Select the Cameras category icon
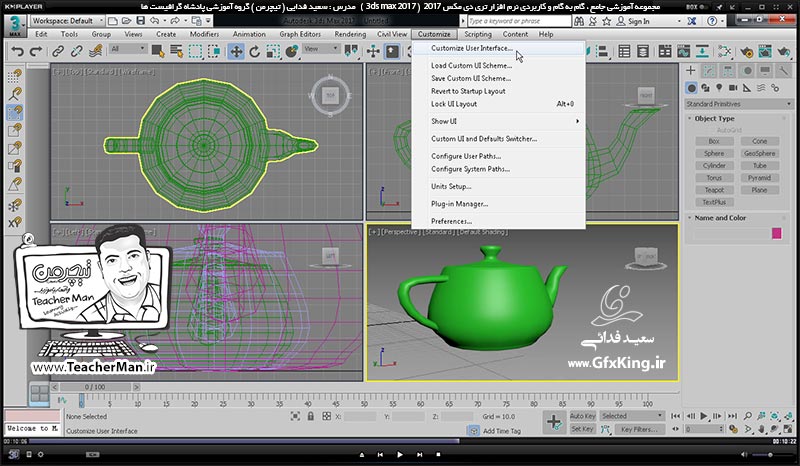Viewport: 800px width, 466px height. tap(733, 88)
